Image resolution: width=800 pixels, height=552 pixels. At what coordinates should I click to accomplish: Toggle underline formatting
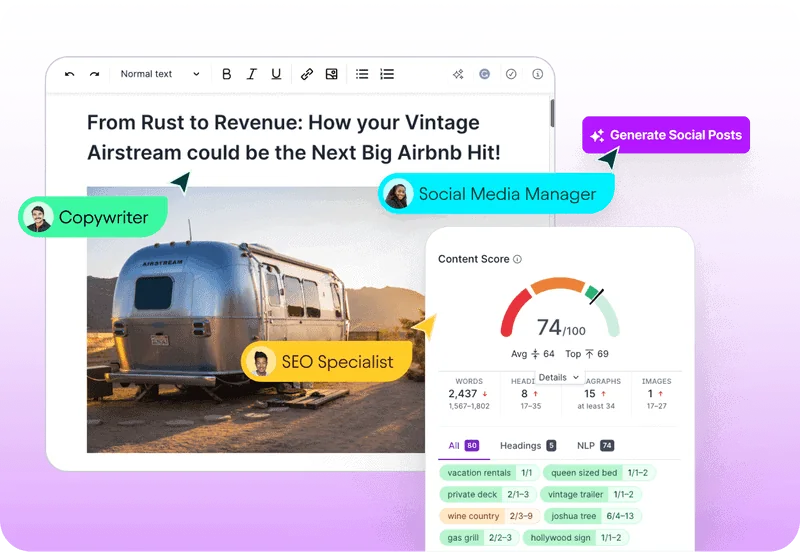pos(276,74)
